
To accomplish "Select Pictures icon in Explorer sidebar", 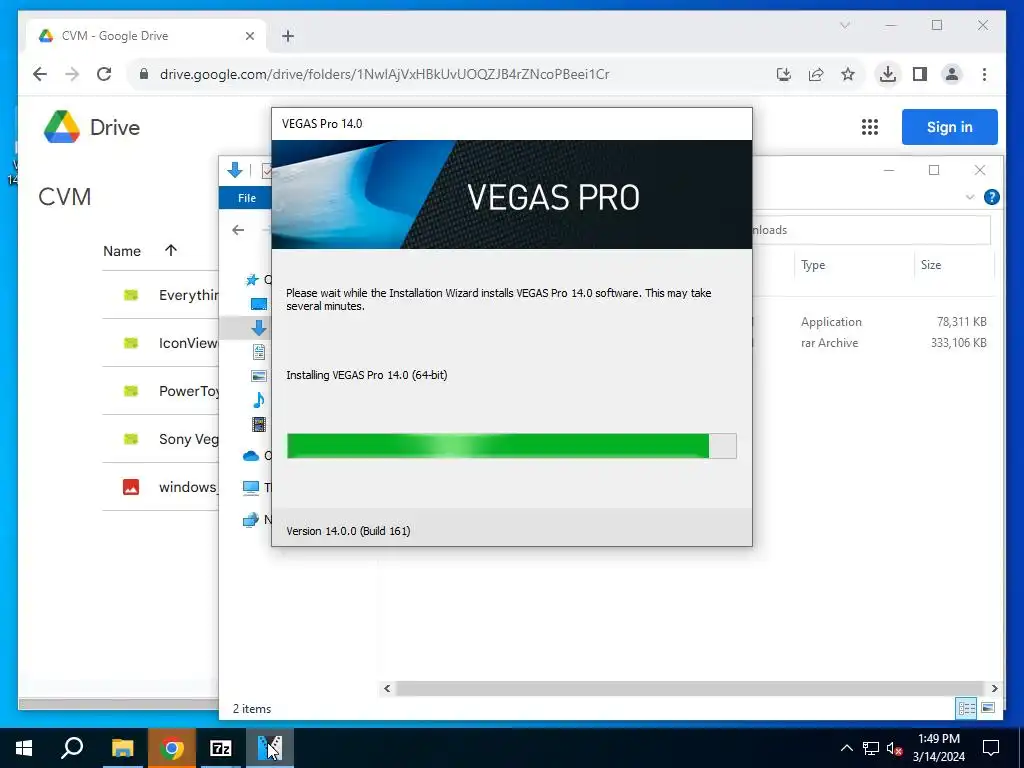I will coord(259,376).
